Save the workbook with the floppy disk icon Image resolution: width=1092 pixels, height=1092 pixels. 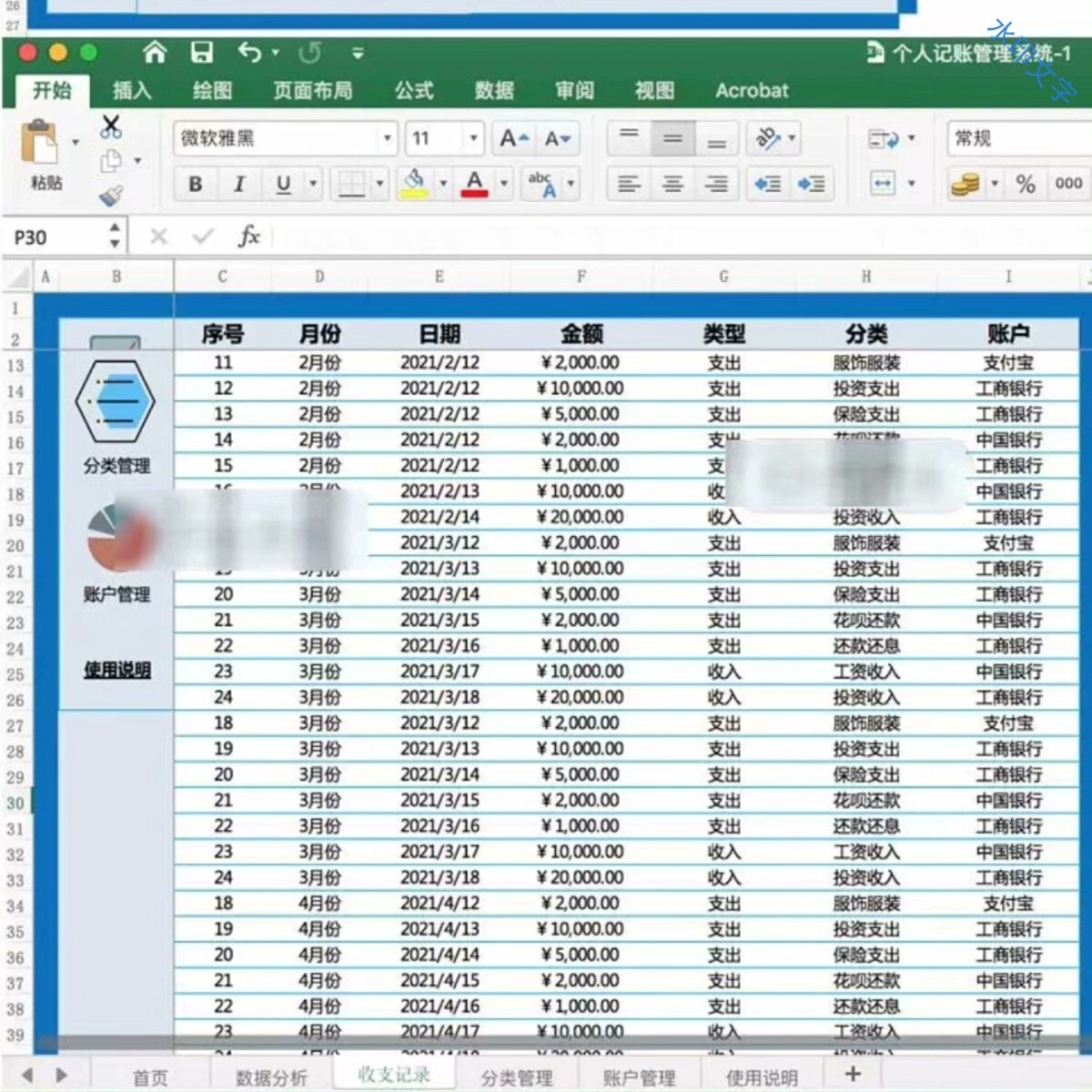point(201,53)
